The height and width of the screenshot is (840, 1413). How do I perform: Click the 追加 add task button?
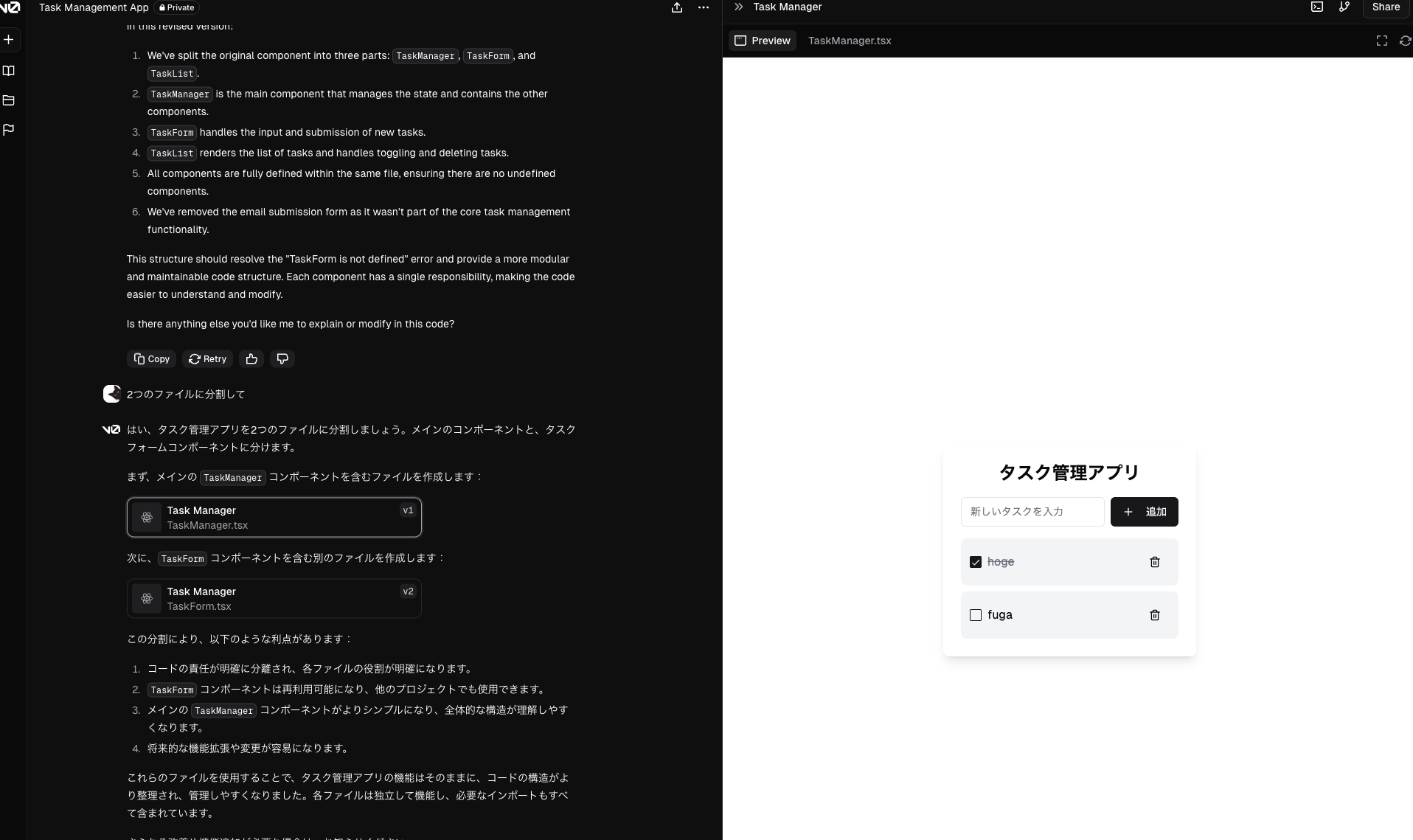click(1144, 512)
